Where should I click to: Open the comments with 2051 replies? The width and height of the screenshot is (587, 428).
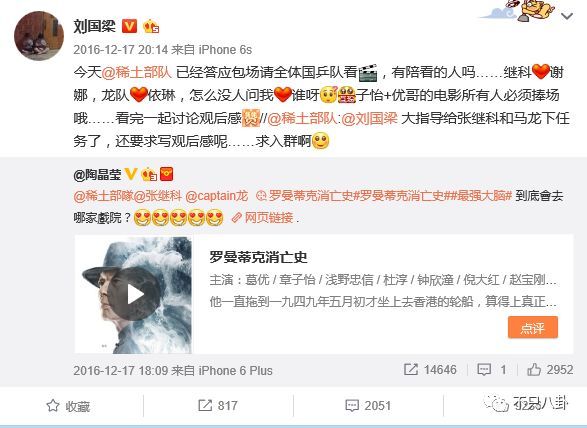pos(368,406)
